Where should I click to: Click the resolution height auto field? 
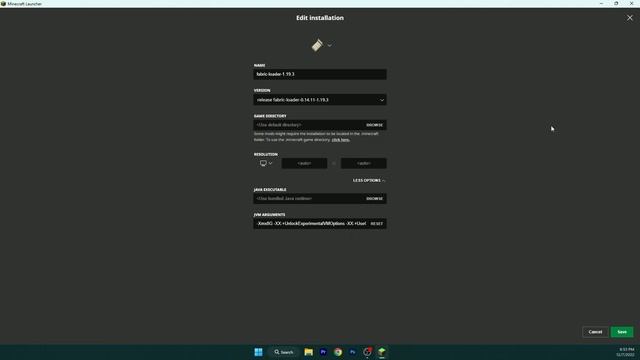[363, 163]
